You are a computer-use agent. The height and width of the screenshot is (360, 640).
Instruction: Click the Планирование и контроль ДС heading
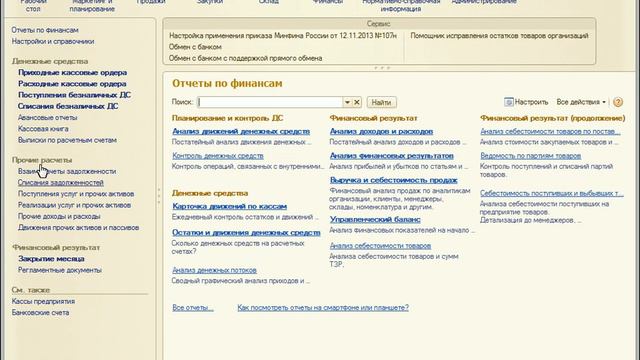(227, 118)
